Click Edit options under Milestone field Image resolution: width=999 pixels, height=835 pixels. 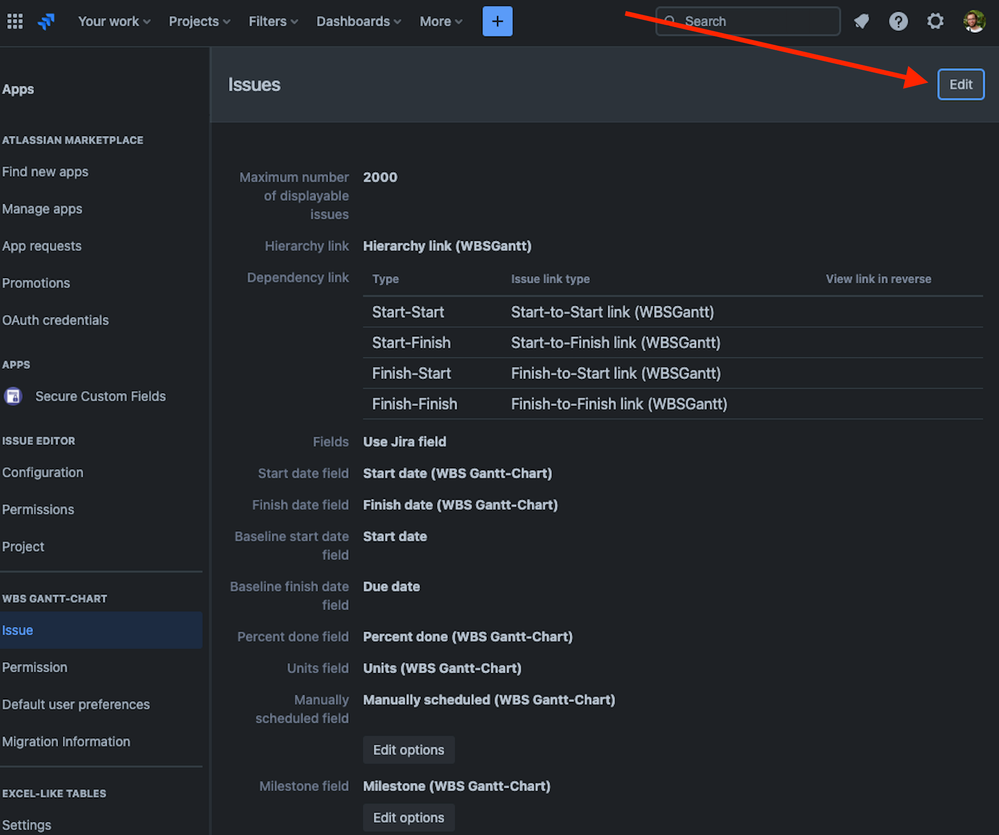pyautogui.click(x=408, y=817)
